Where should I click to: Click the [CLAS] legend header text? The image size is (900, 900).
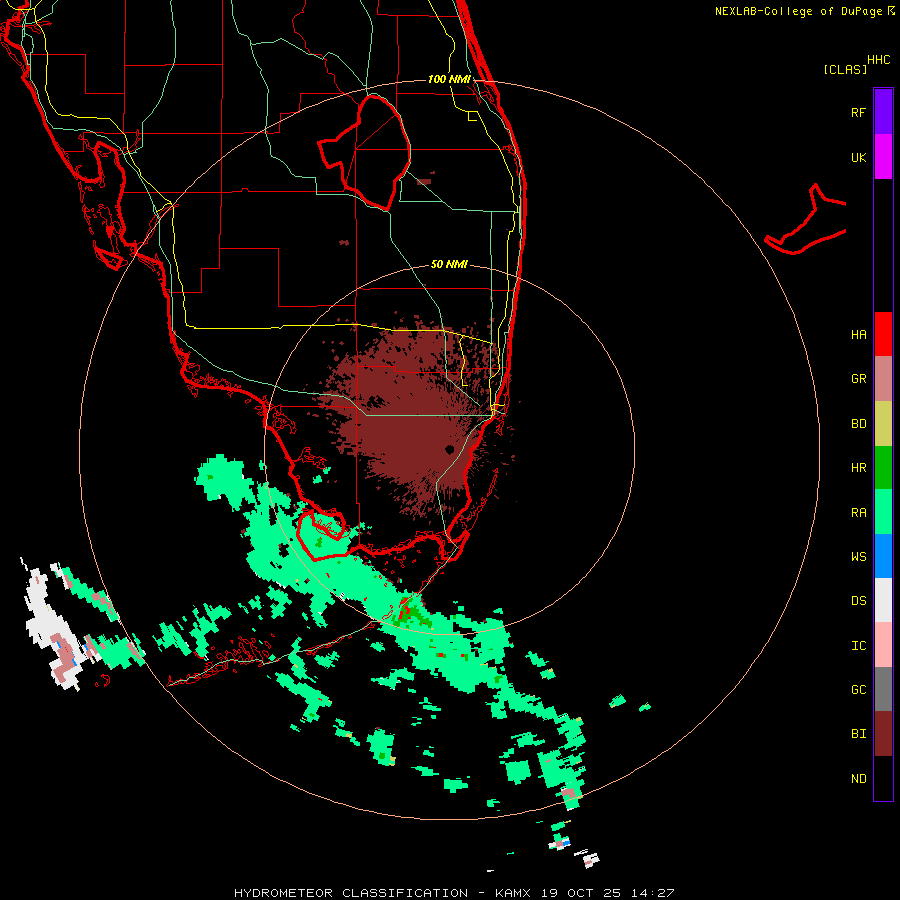[845, 69]
